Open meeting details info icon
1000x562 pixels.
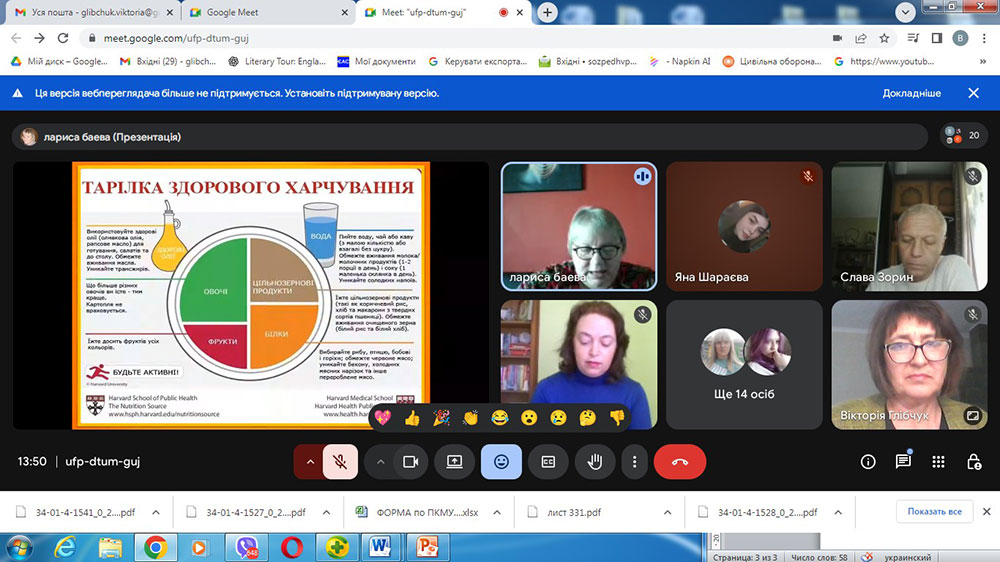868,462
